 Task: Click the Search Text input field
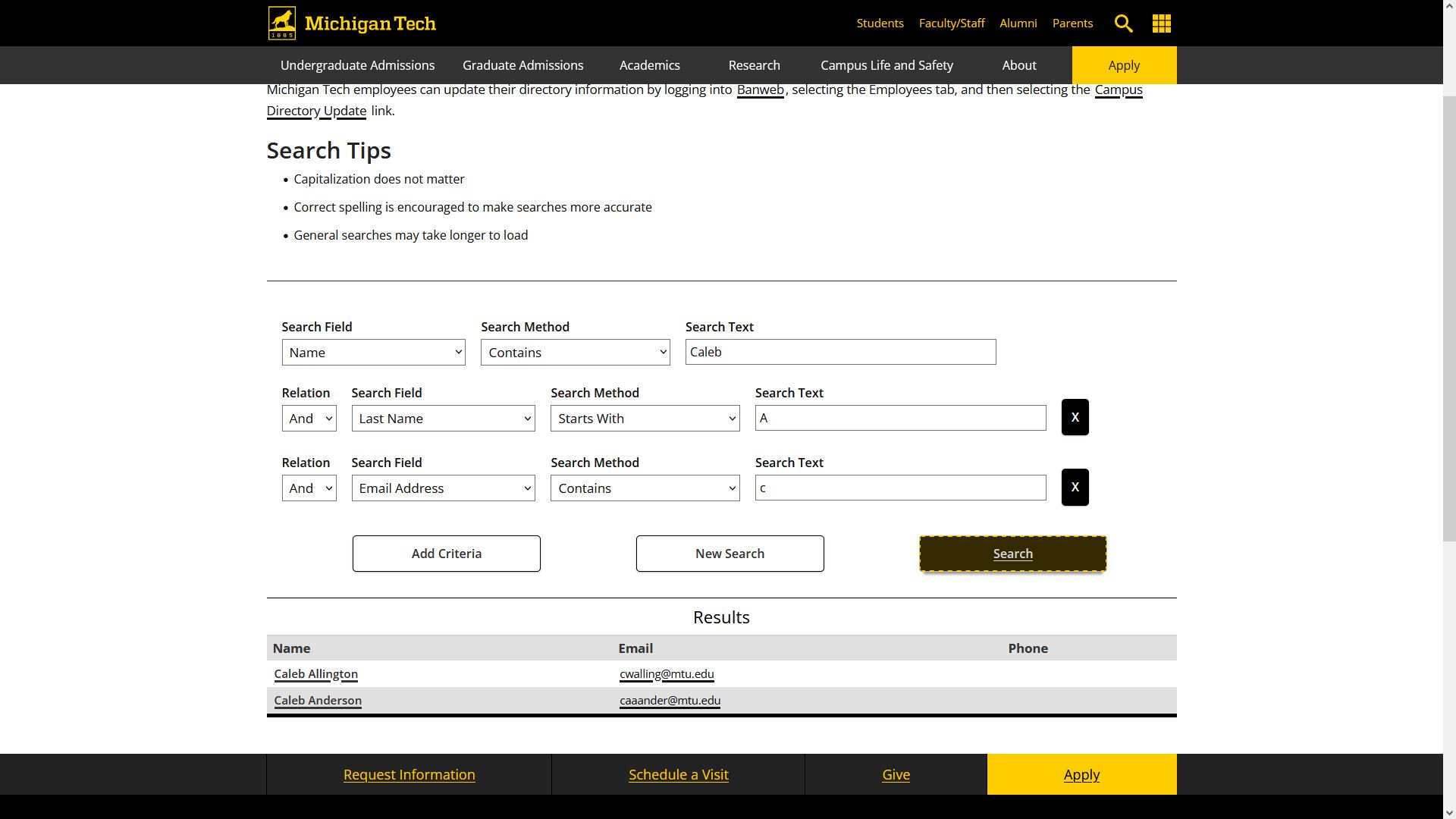(840, 351)
